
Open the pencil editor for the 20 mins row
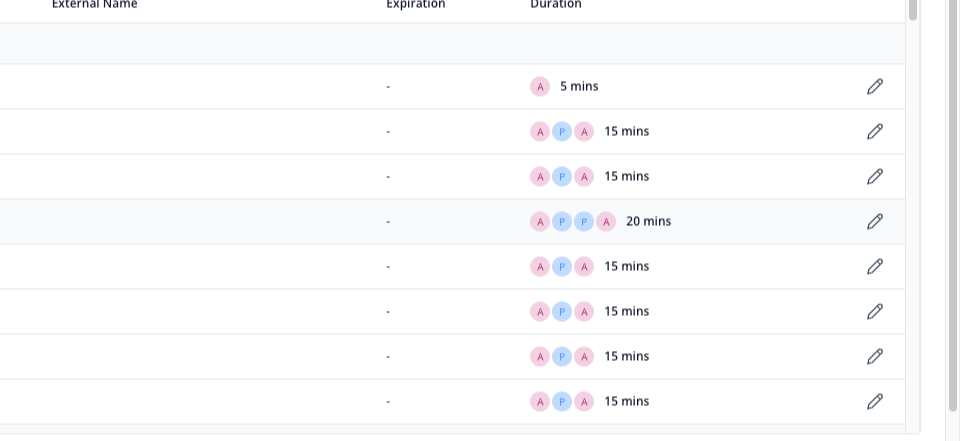pyautogui.click(x=875, y=221)
